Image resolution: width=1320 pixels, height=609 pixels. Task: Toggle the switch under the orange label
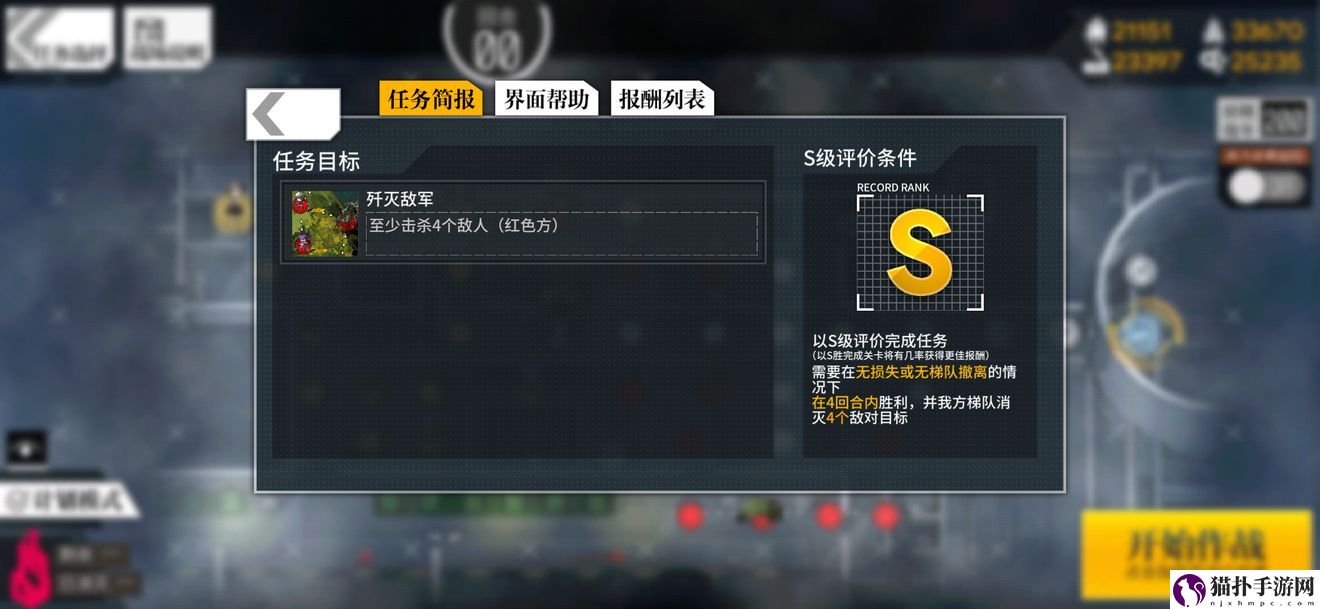pos(1266,186)
